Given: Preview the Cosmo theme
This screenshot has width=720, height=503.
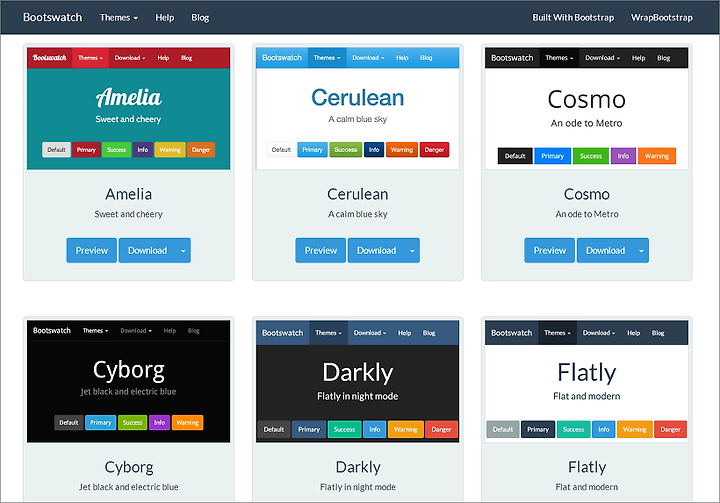Looking at the screenshot, I should coord(550,250).
